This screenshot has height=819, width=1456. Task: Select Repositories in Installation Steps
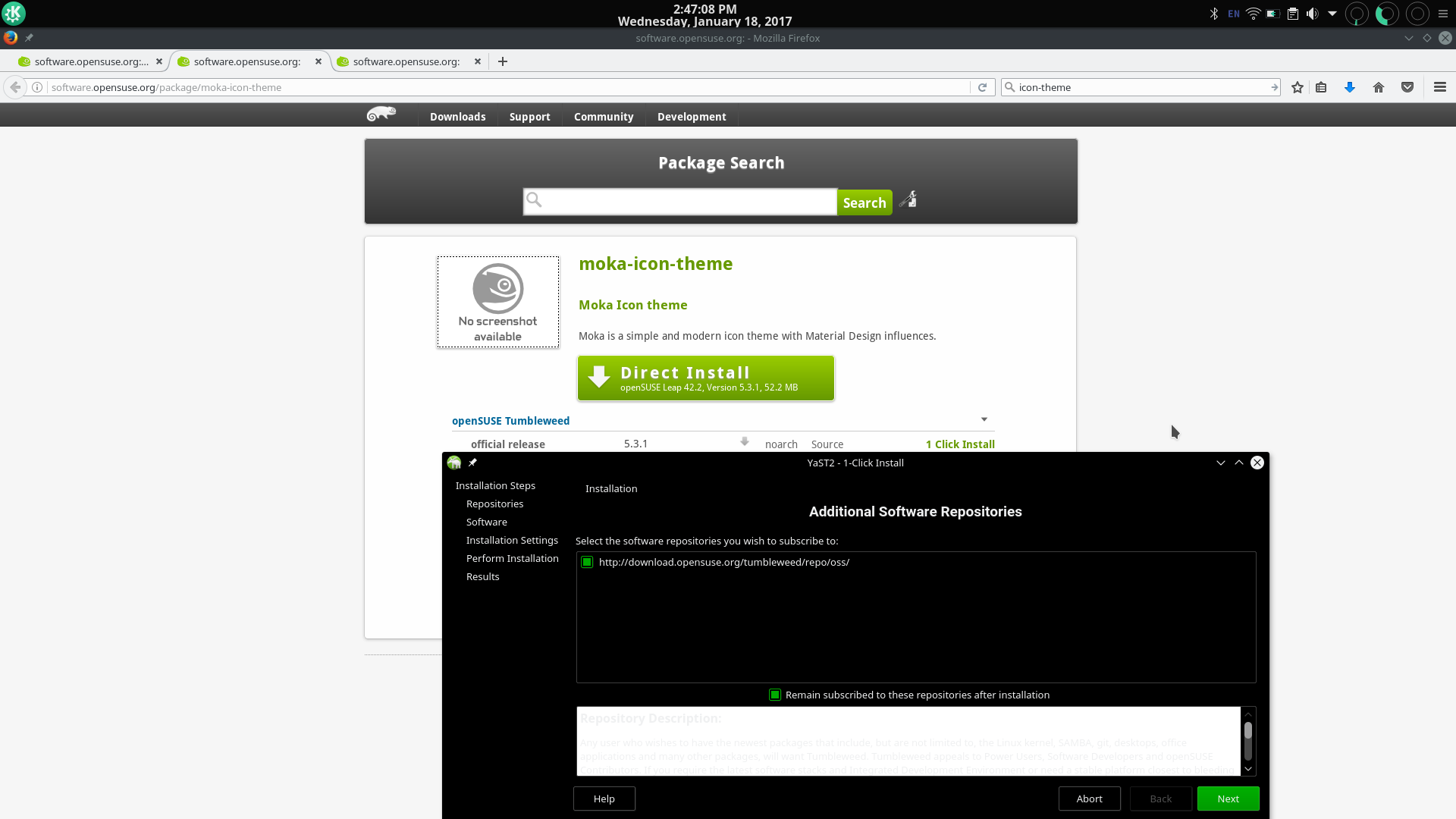(x=494, y=504)
